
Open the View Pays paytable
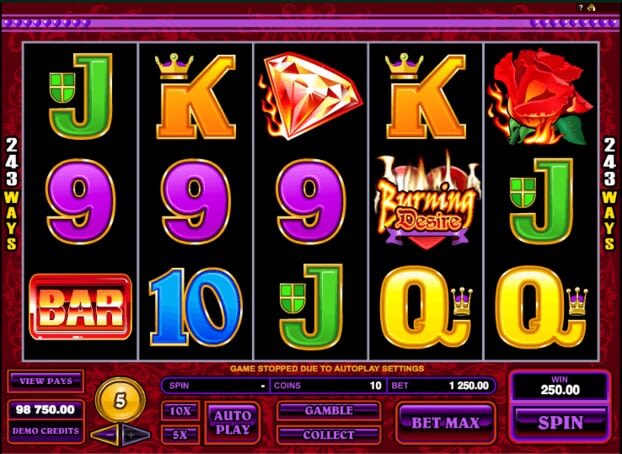[x=46, y=381]
